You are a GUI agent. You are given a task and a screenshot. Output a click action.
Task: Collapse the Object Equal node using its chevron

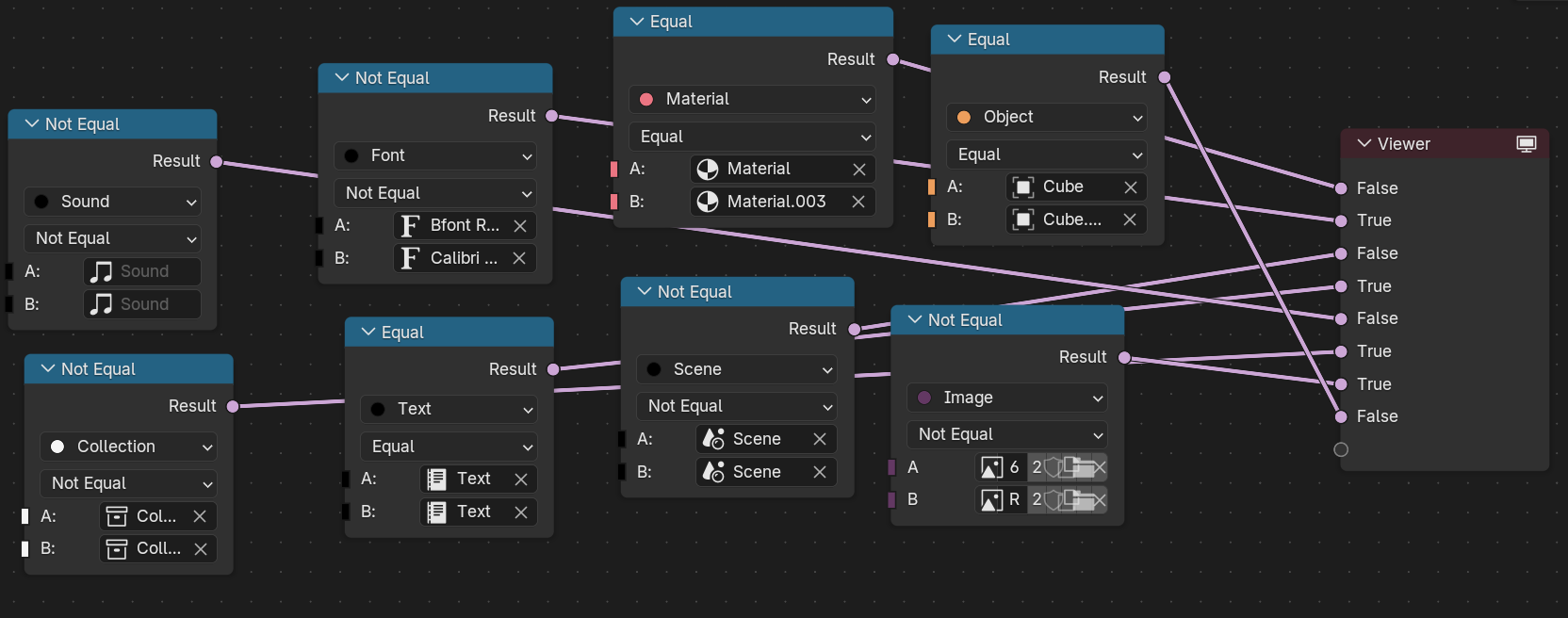click(x=955, y=39)
